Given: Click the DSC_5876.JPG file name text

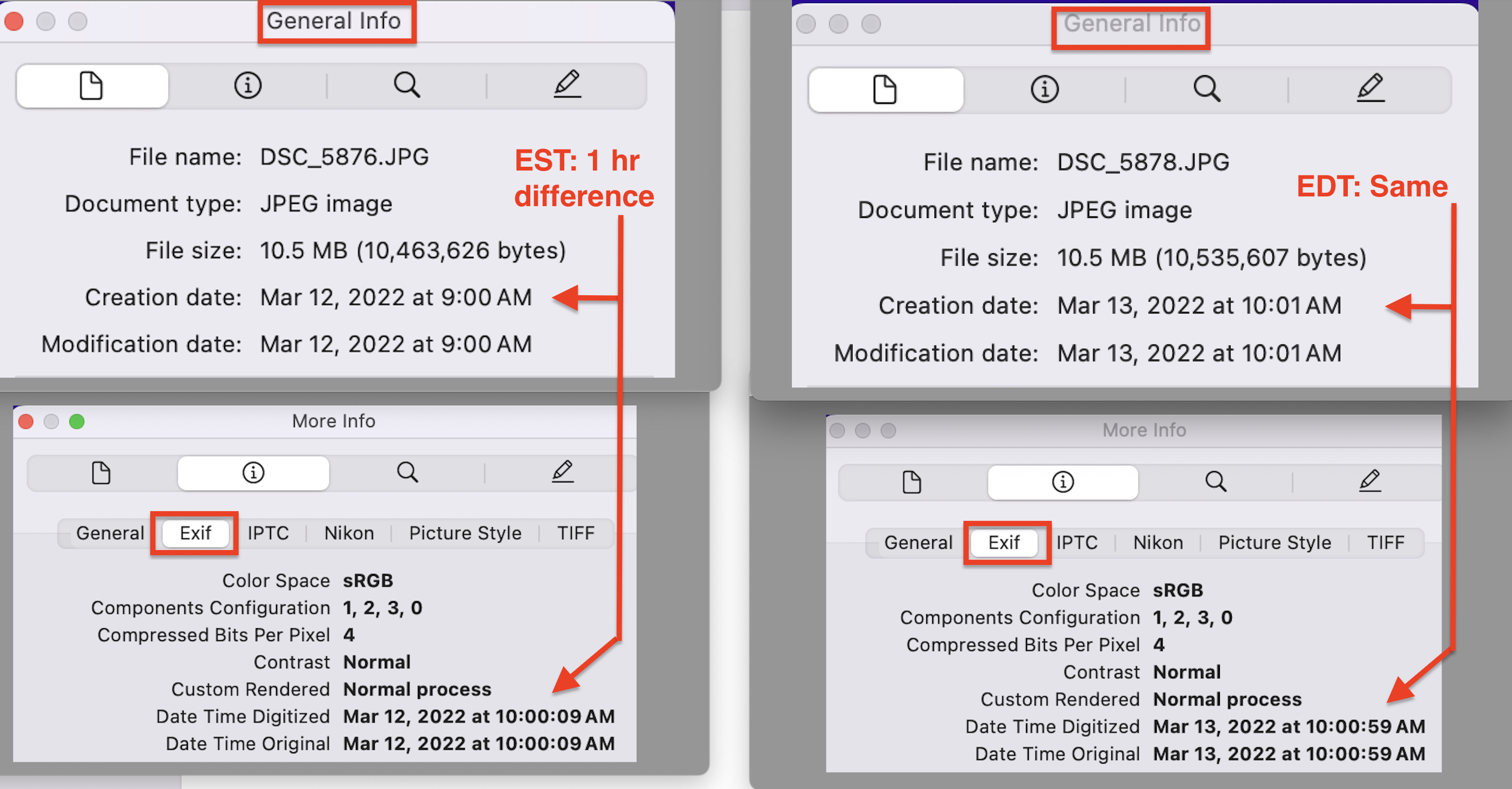Looking at the screenshot, I should click(x=344, y=157).
